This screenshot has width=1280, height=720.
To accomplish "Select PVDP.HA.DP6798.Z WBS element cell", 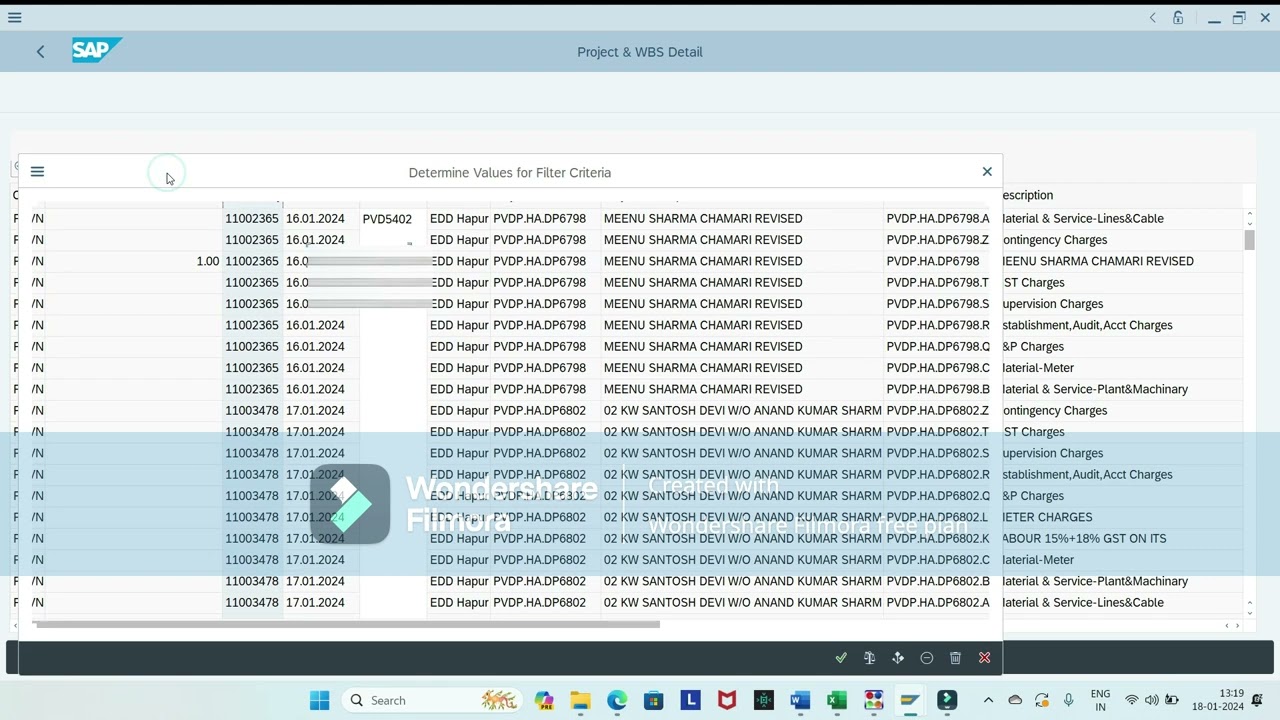I will [x=938, y=240].
